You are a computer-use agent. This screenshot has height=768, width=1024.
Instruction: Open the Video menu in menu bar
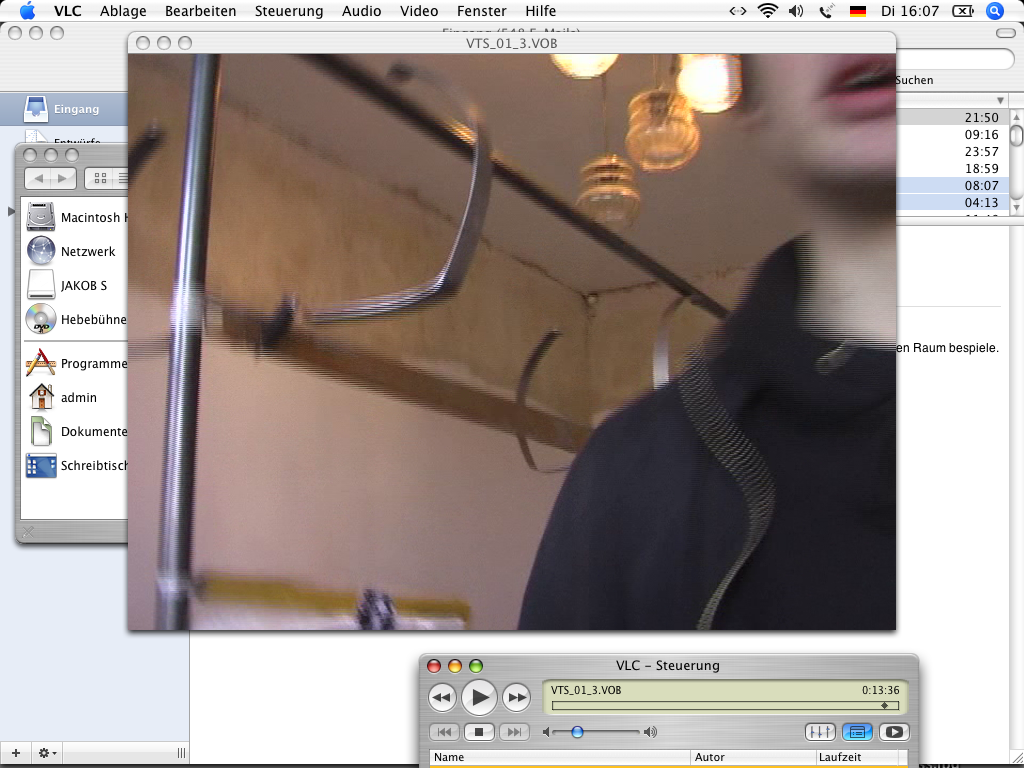click(x=419, y=11)
